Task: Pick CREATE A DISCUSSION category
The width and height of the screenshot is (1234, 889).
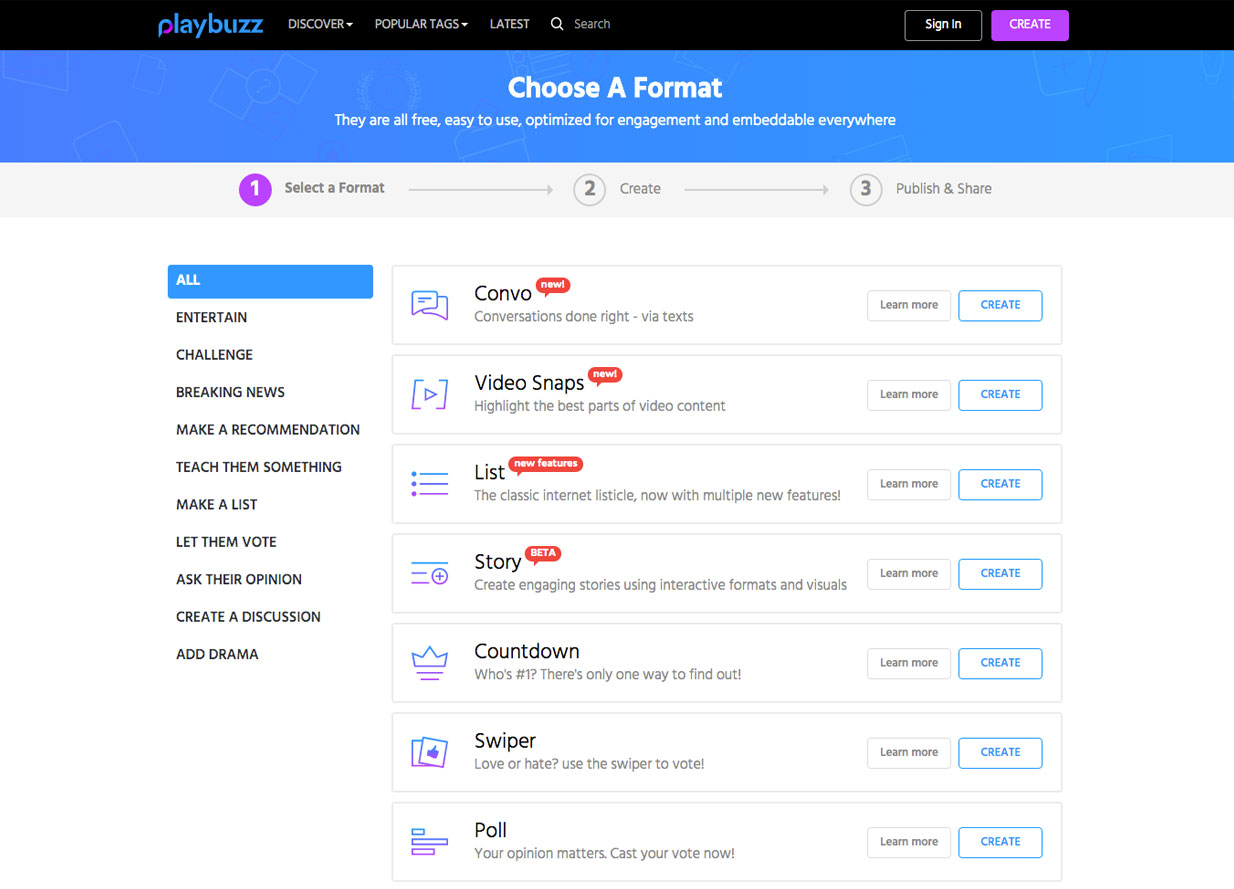Action: coord(248,617)
